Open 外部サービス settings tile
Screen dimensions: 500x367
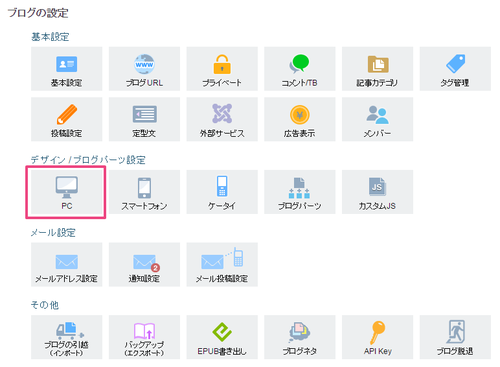point(222,119)
